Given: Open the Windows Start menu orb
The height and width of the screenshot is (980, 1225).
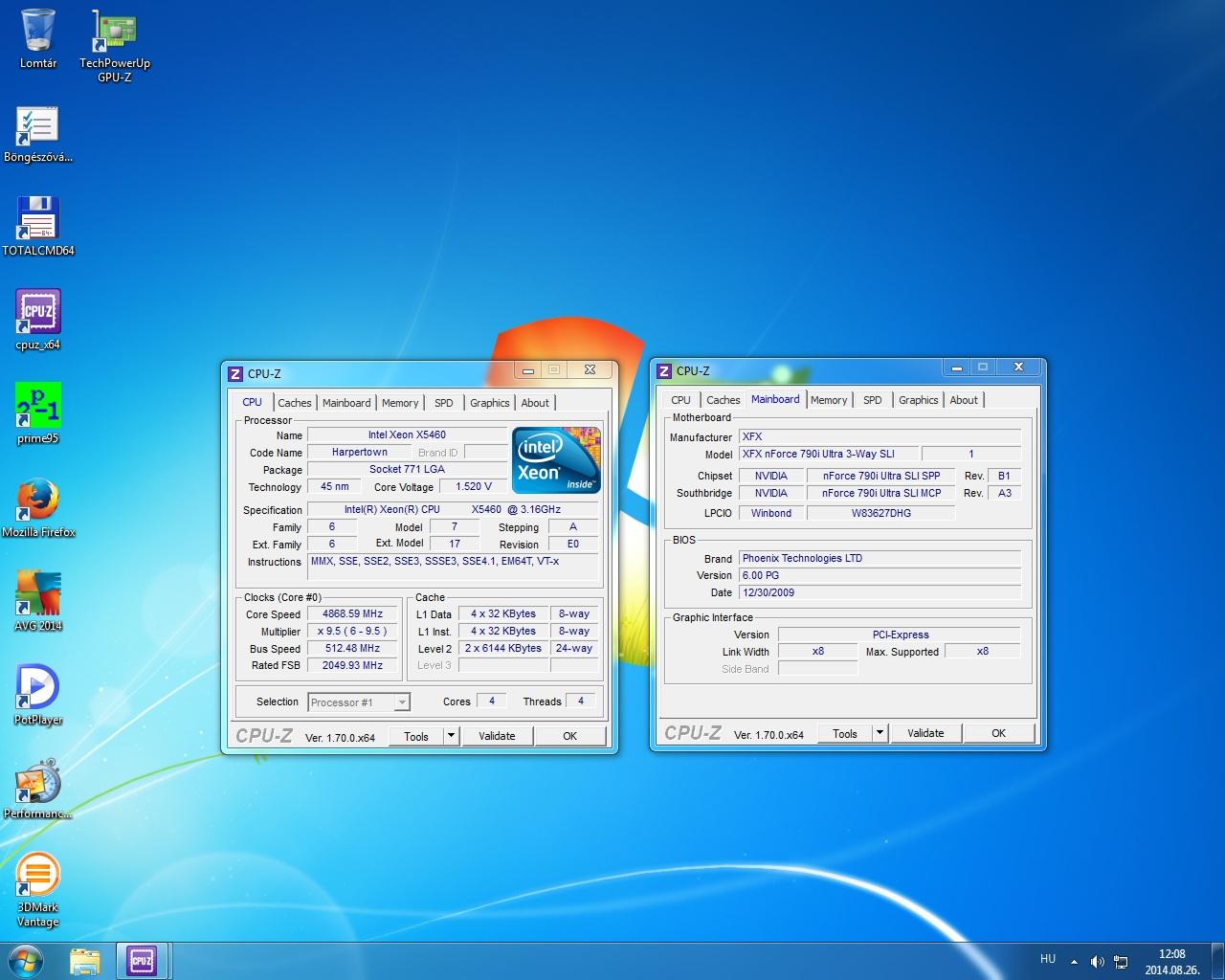Looking at the screenshot, I should 26,960.
